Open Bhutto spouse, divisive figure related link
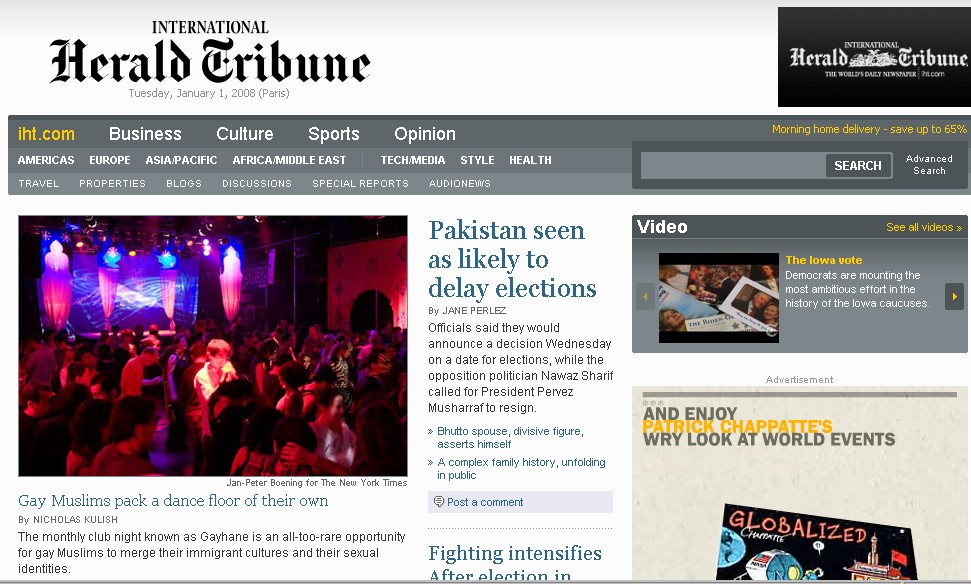The height and width of the screenshot is (584, 971). 510,437
